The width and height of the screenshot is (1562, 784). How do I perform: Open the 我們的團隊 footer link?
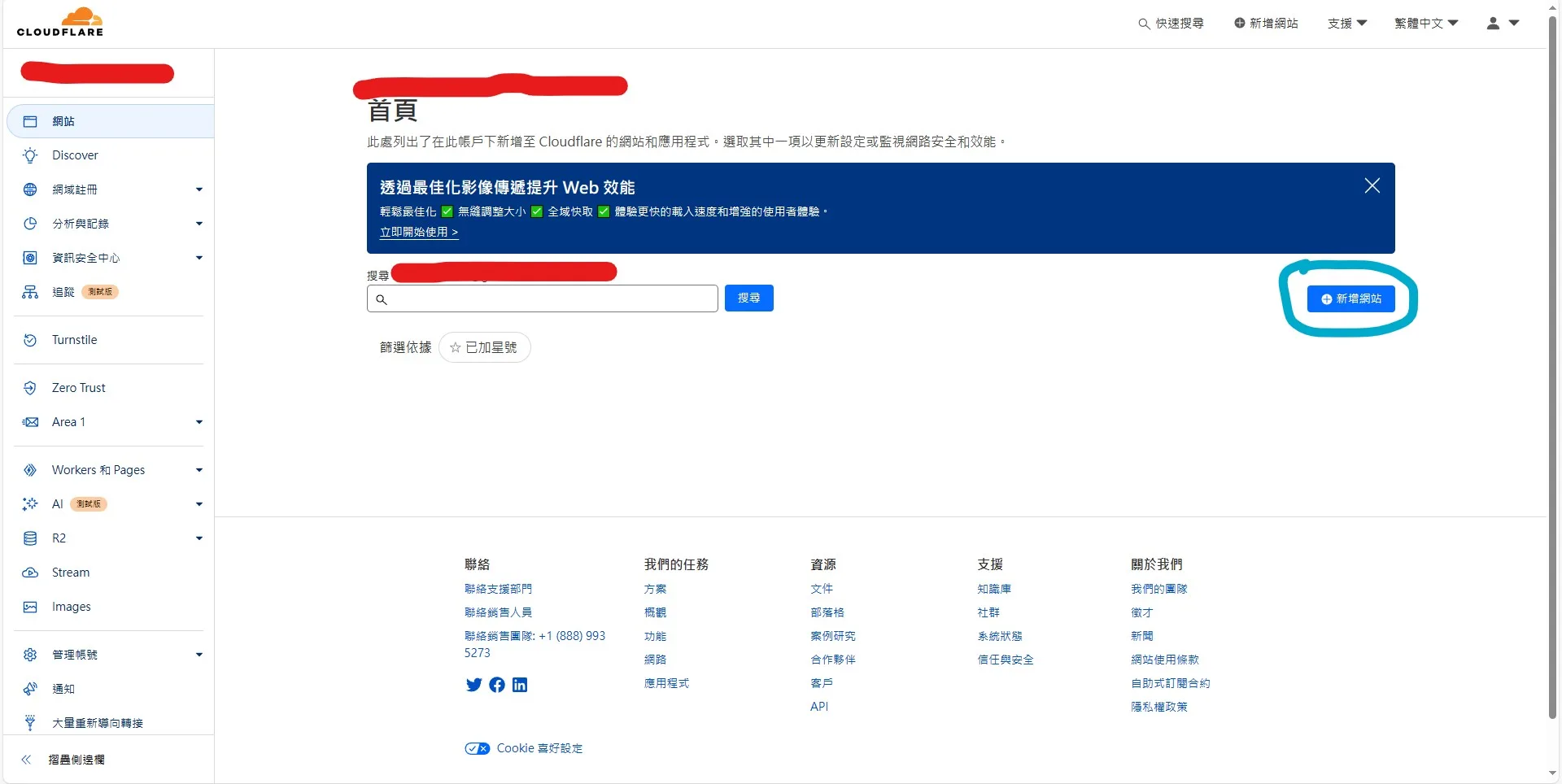1159,589
